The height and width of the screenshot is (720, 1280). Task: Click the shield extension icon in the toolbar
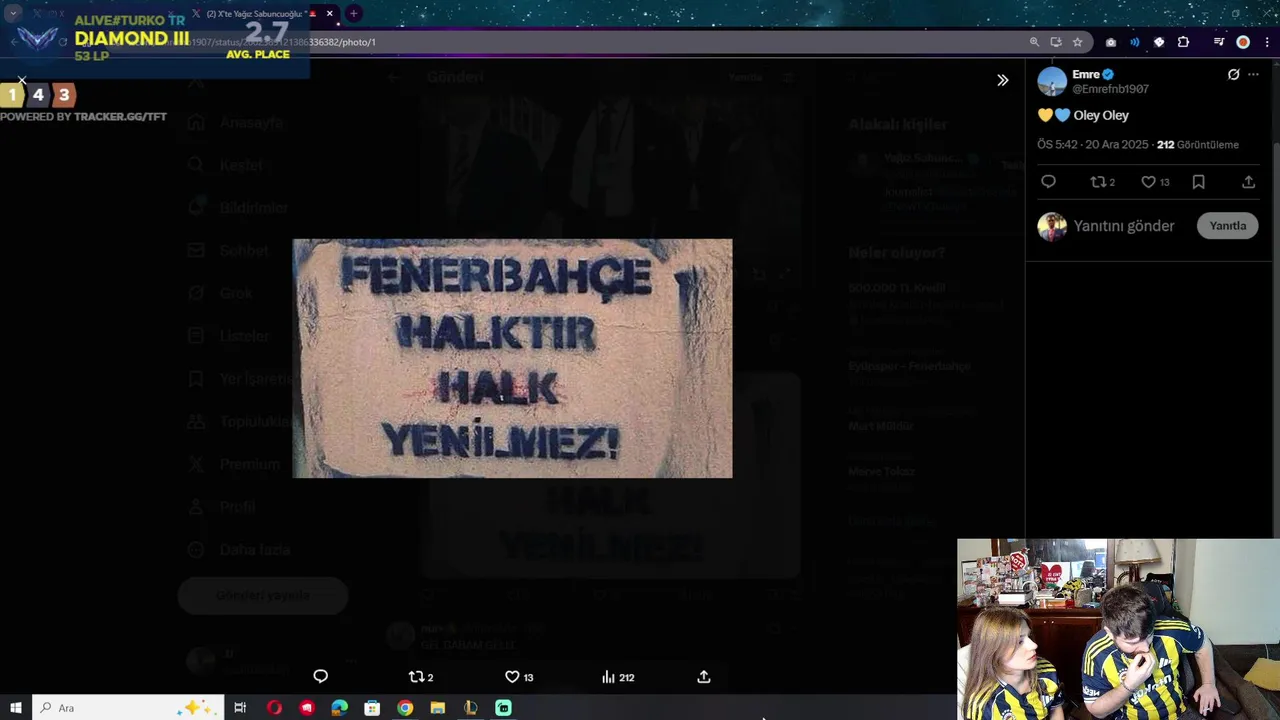coord(1159,42)
